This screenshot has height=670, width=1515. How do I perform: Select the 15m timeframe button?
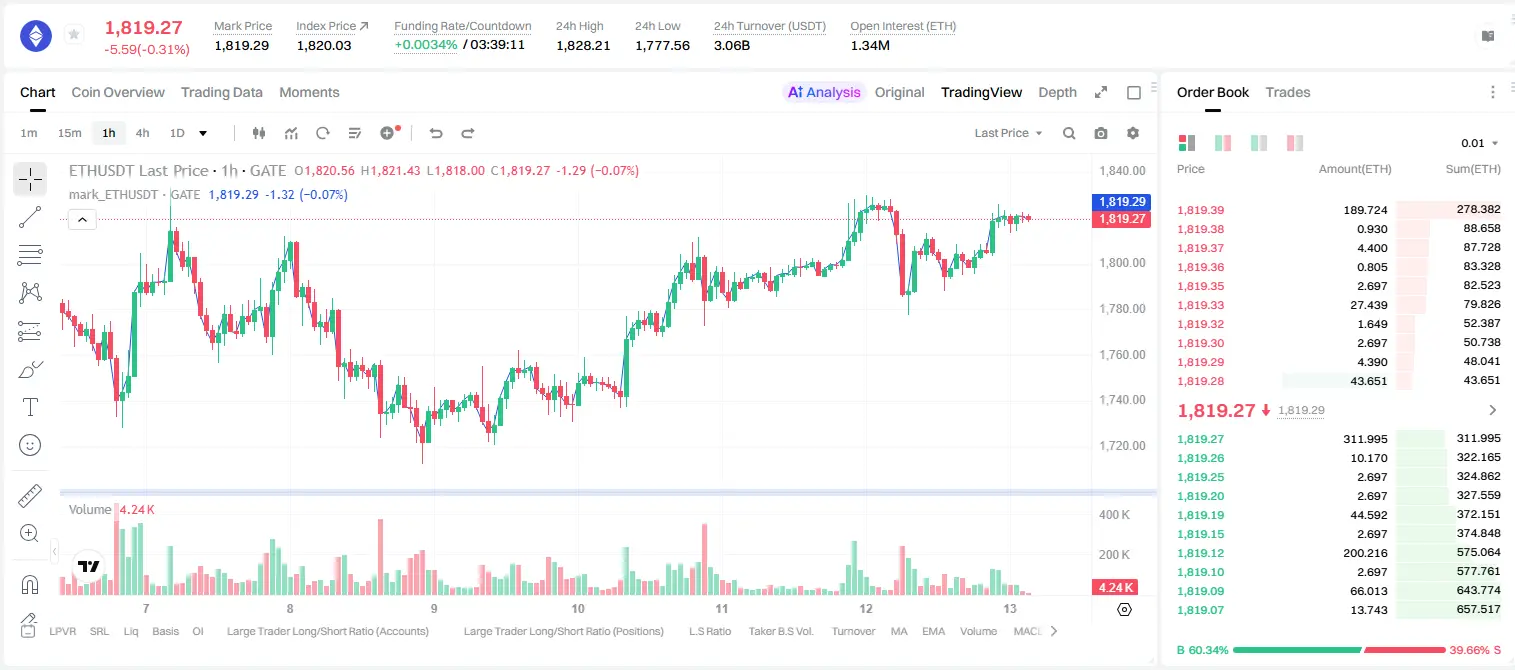tap(69, 133)
